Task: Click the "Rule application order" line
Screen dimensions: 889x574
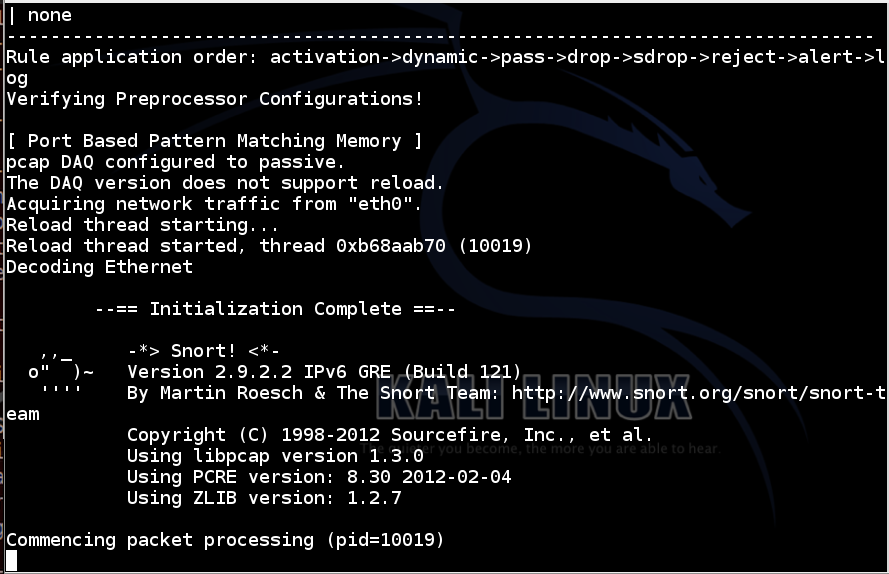Action: 440,57
